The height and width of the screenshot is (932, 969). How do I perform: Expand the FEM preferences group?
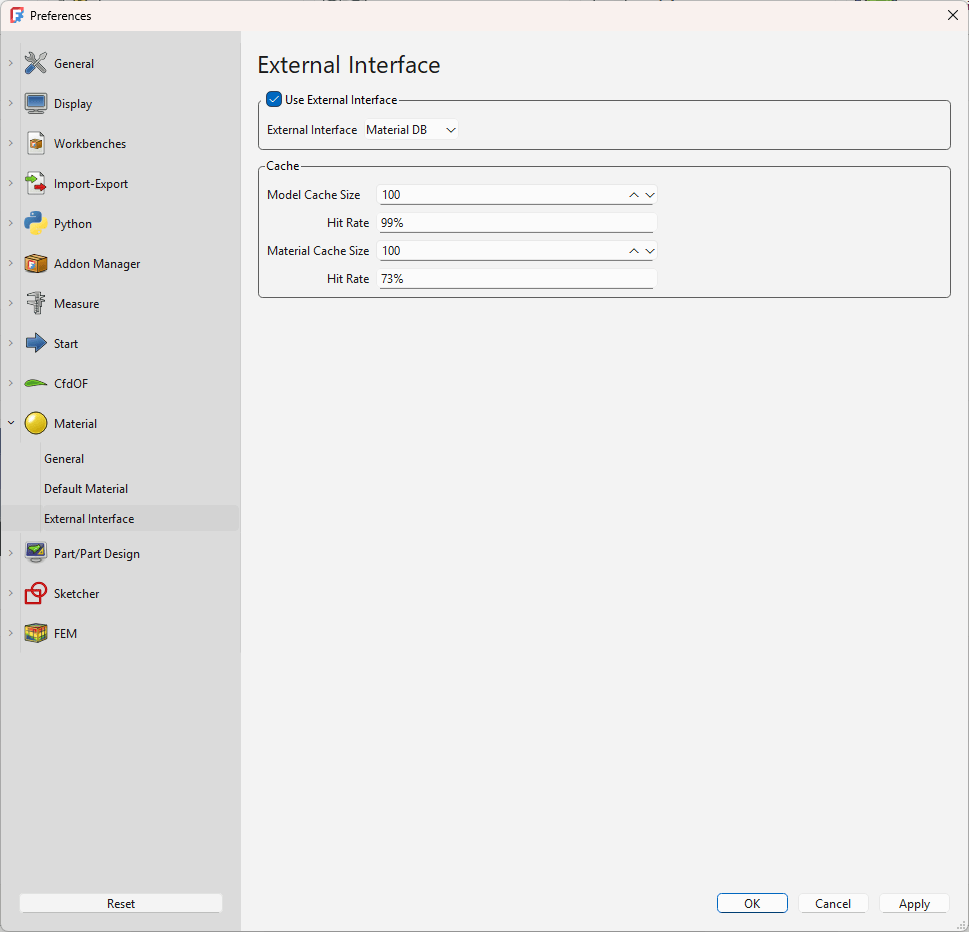point(11,633)
